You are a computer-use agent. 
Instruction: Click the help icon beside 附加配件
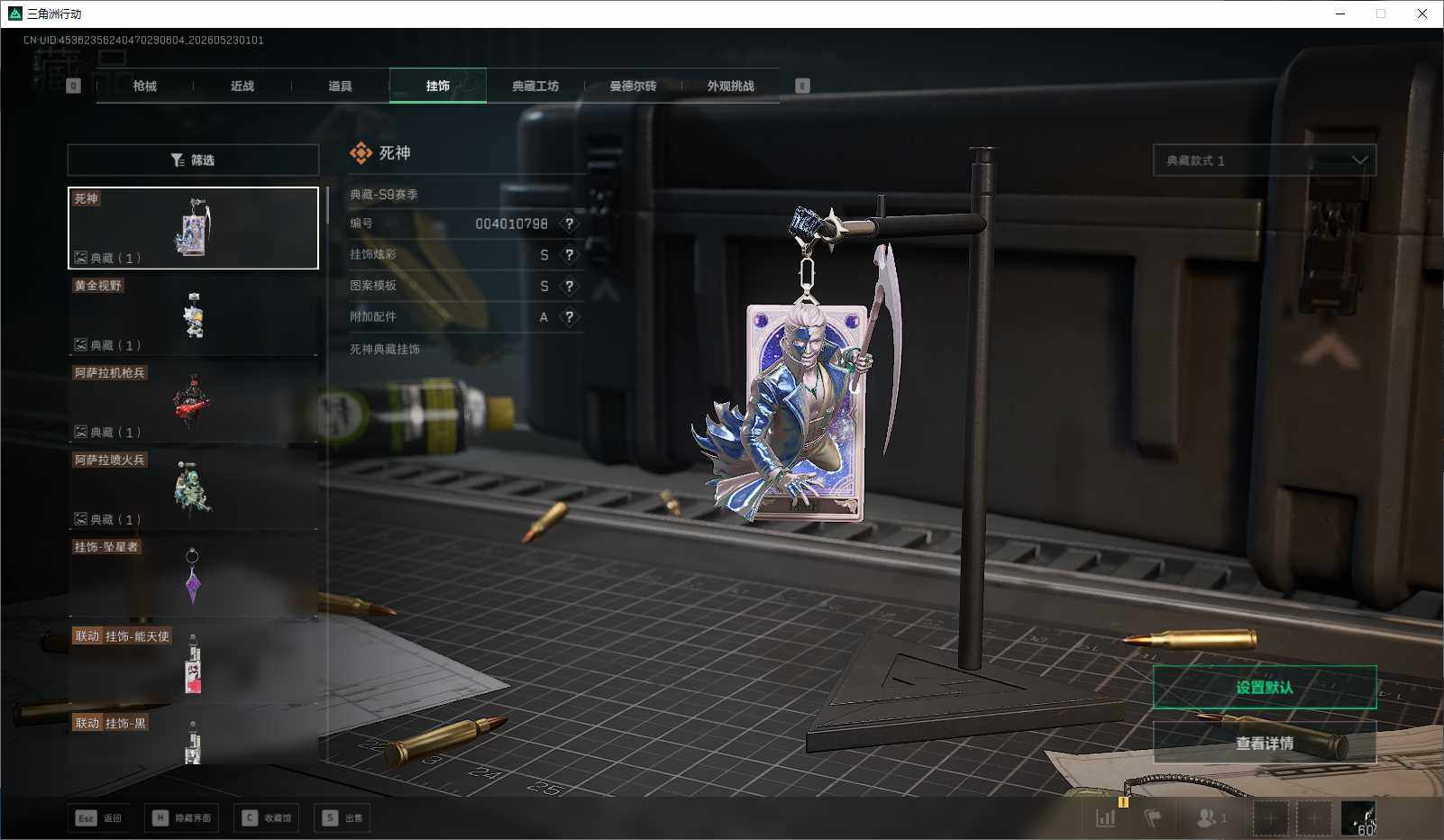click(x=569, y=317)
